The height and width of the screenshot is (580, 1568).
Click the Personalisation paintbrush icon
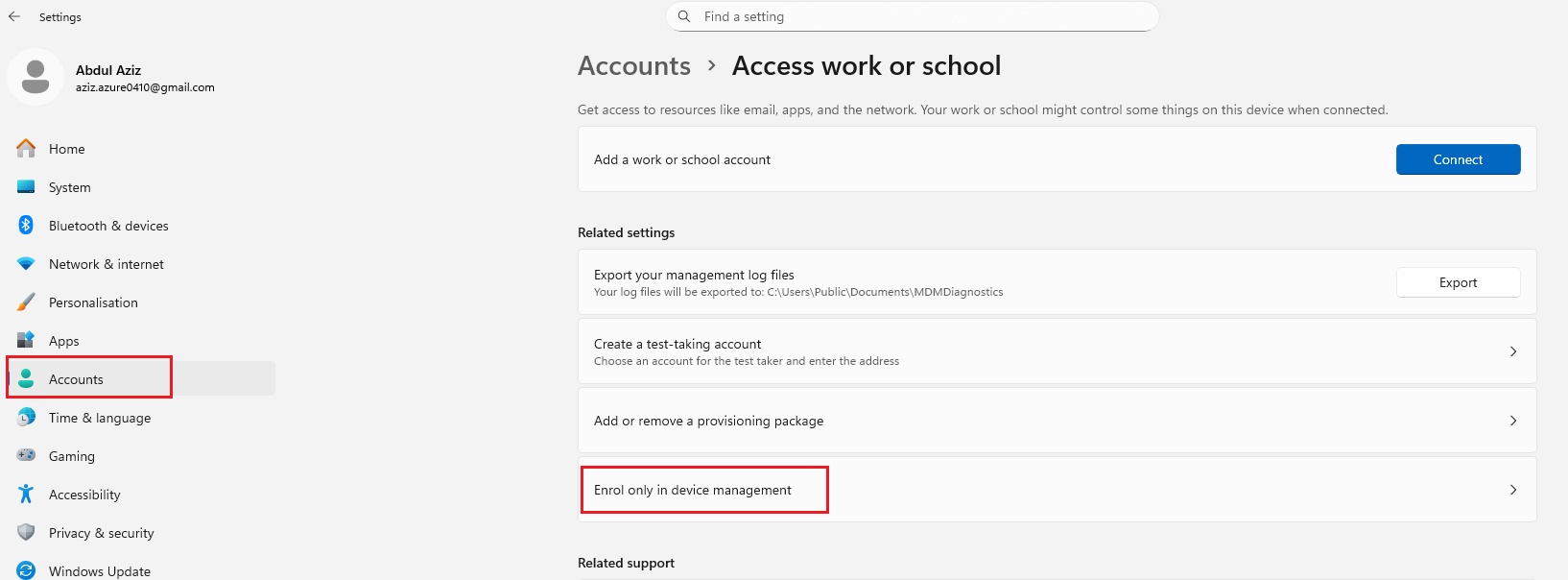click(26, 302)
